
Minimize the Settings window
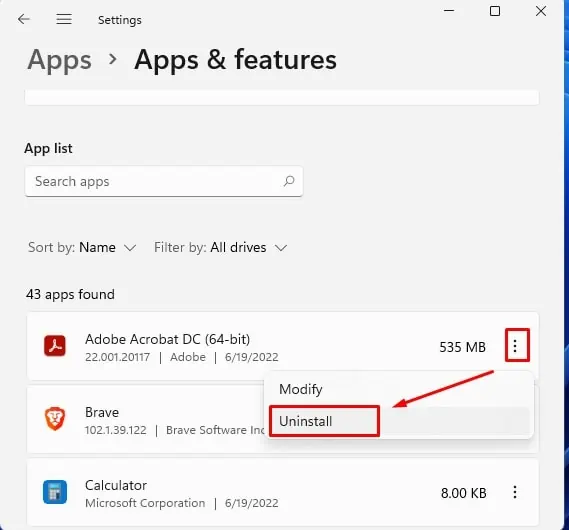point(449,11)
